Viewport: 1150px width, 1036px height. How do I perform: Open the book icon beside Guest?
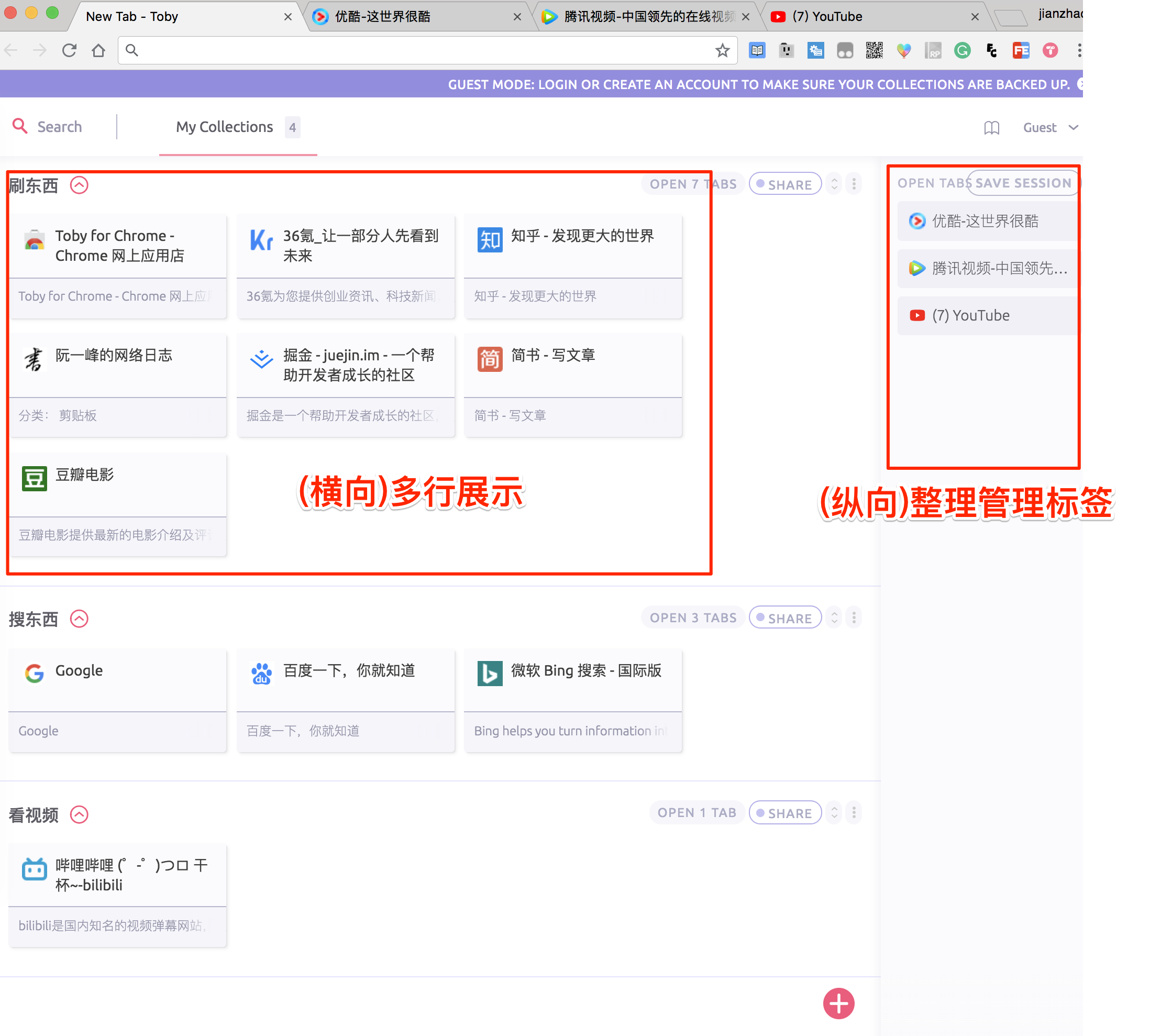[991, 127]
